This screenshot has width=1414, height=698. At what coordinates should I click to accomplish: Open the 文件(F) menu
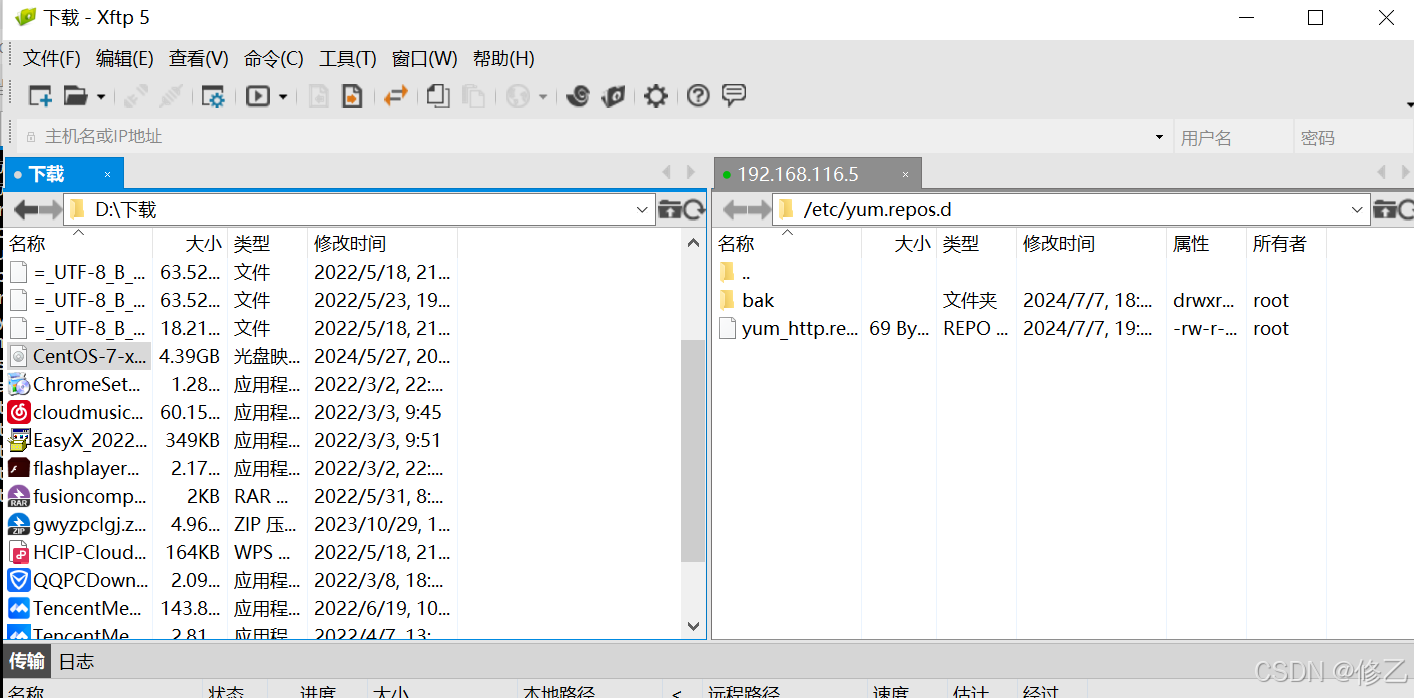pos(52,59)
